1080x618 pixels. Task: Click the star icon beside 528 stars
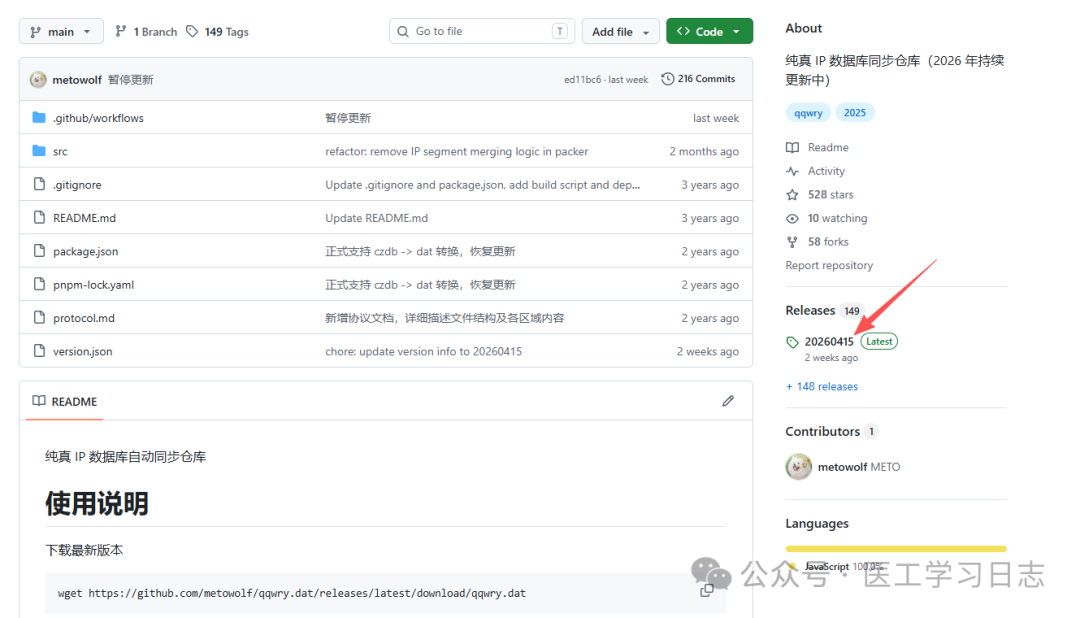pyautogui.click(x=793, y=194)
